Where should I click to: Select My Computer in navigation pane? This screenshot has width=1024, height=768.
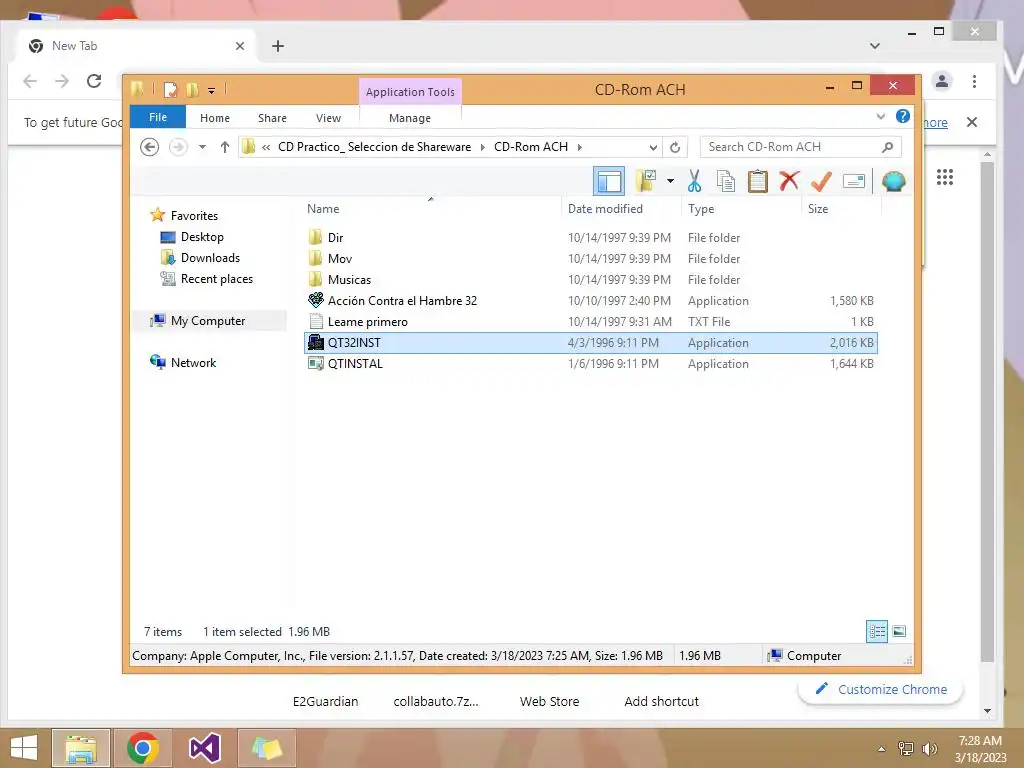pyautogui.click(x=208, y=321)
